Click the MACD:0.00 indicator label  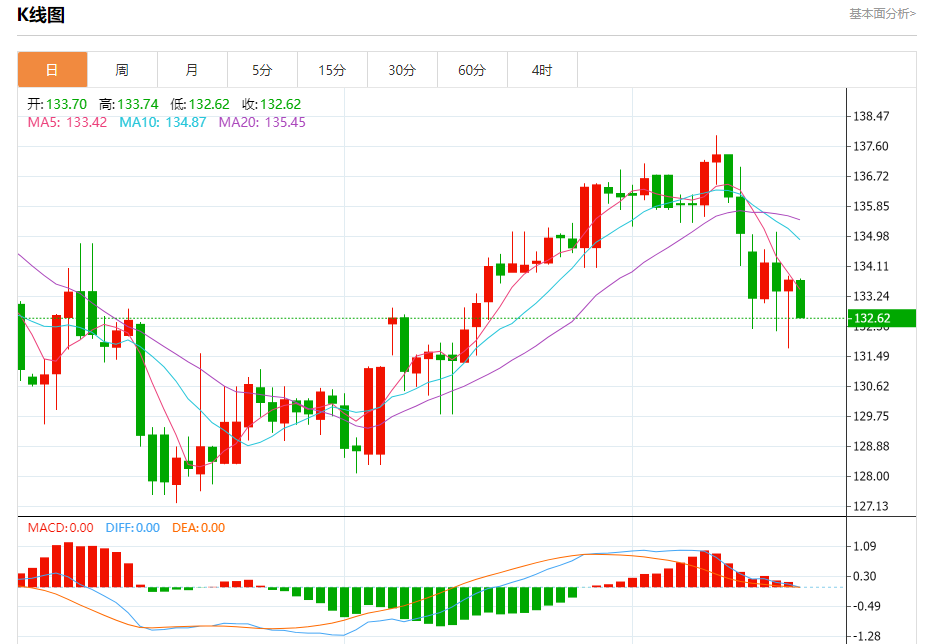[60, 528]
